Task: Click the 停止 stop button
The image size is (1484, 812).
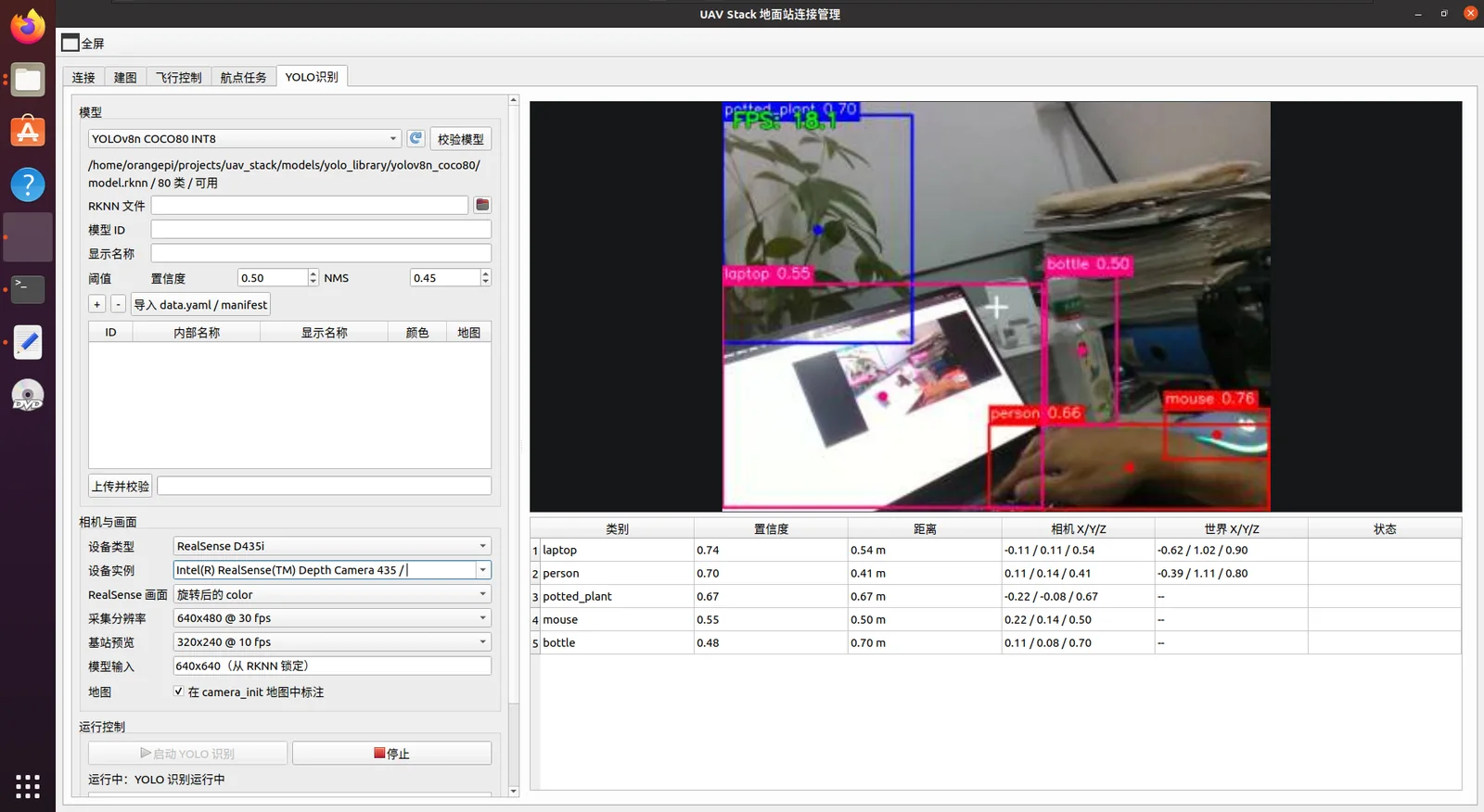Action: click(x=391, y=754)
